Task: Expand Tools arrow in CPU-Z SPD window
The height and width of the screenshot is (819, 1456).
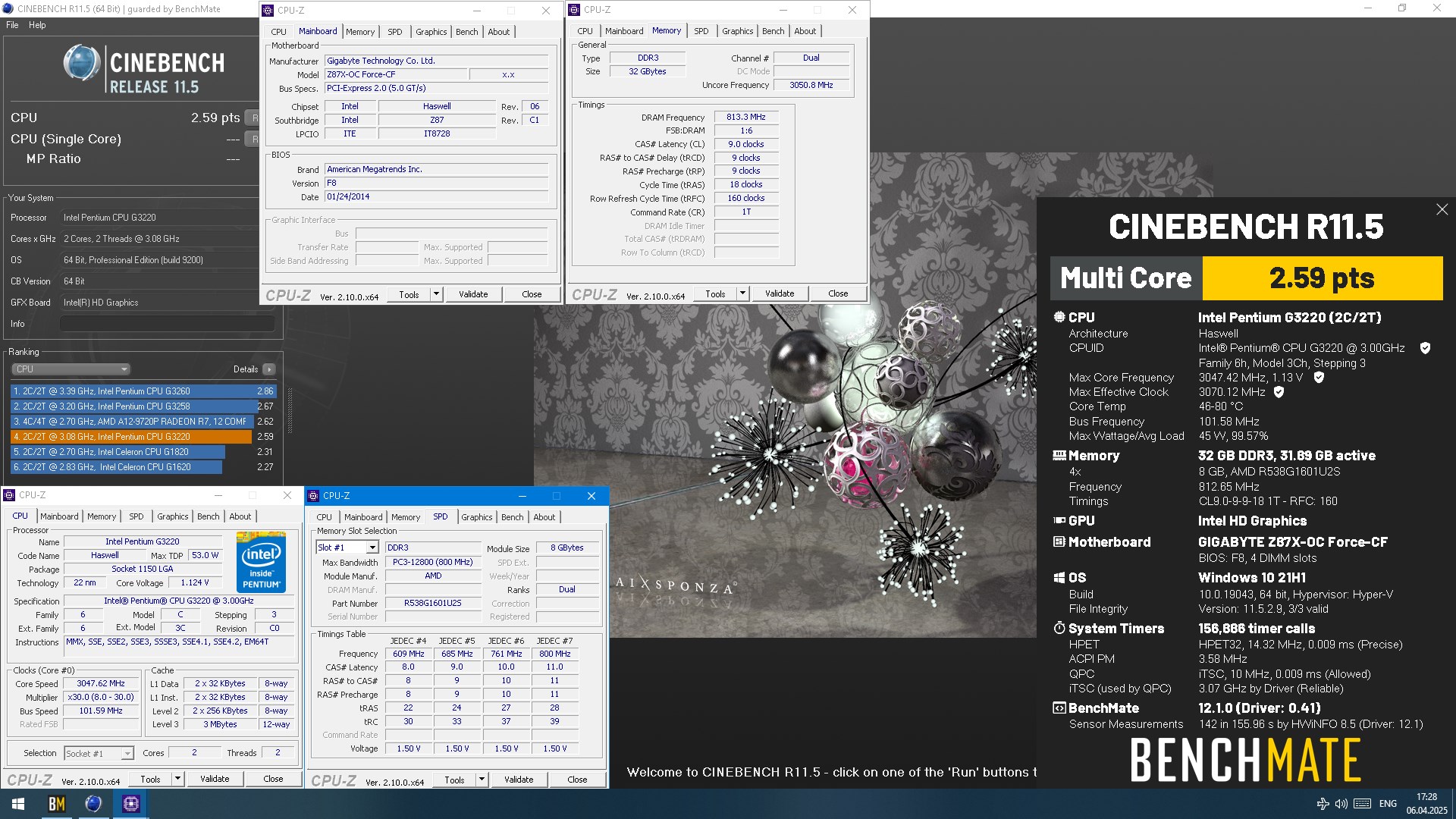Action: (x=482, y=780)
